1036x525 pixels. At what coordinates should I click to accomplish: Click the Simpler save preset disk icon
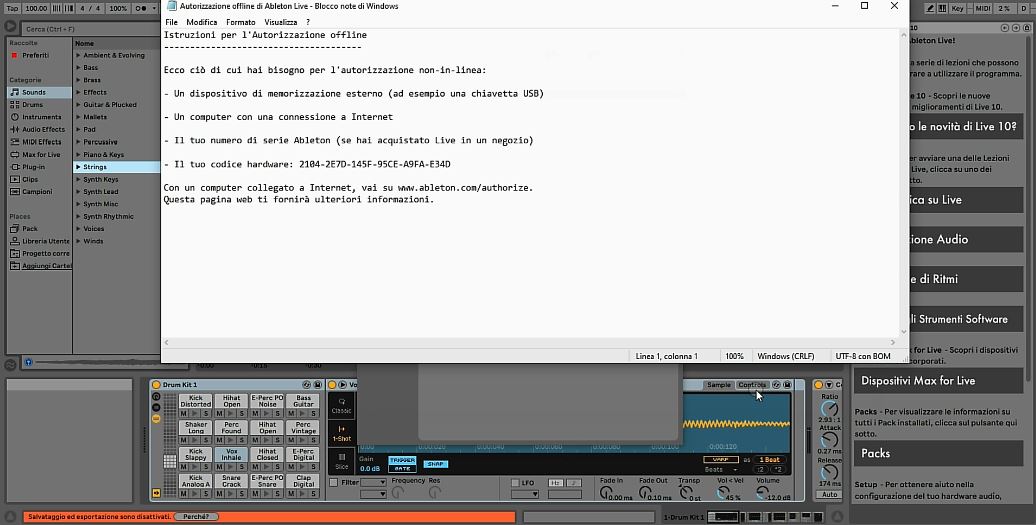tap(788, 384)
